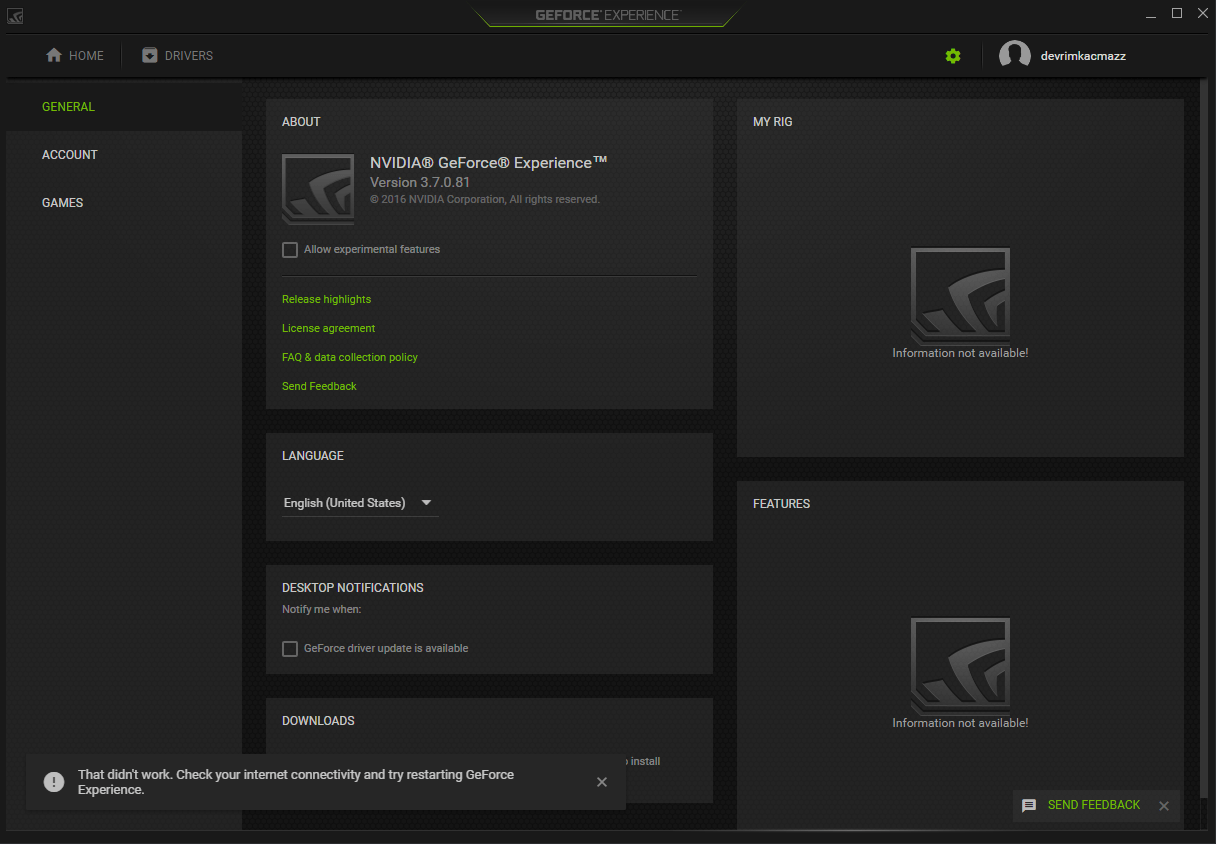Click the green SEND FEEDBACK button
This screenshot has height=845, width=1217.
1094,805
